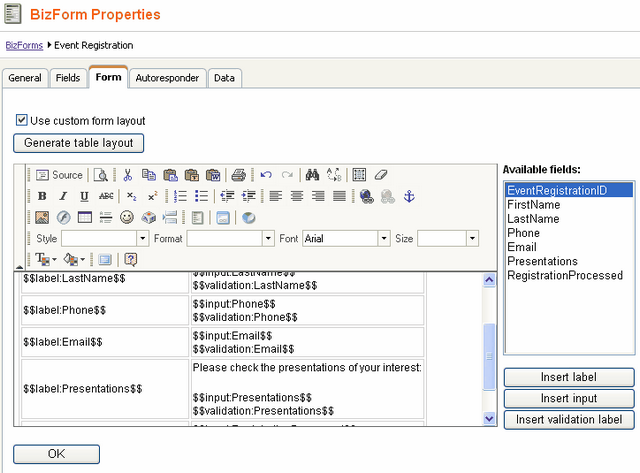The height and width of the screenshot is (473, 640).
Task: Click the Undo arrow icon
Action: click(x=266, y=175)
